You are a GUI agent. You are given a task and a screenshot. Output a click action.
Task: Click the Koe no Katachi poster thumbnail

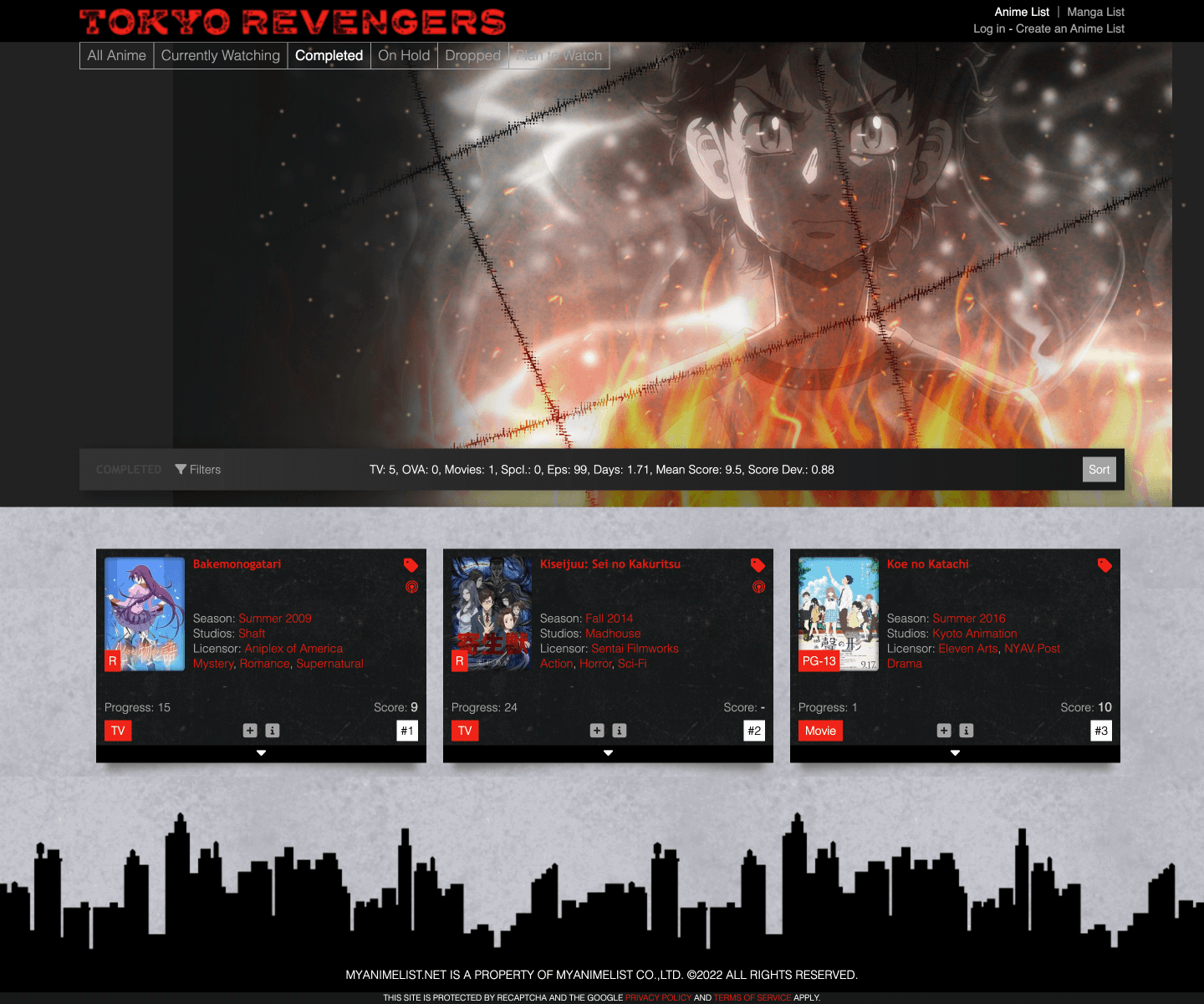coord(839,614)
